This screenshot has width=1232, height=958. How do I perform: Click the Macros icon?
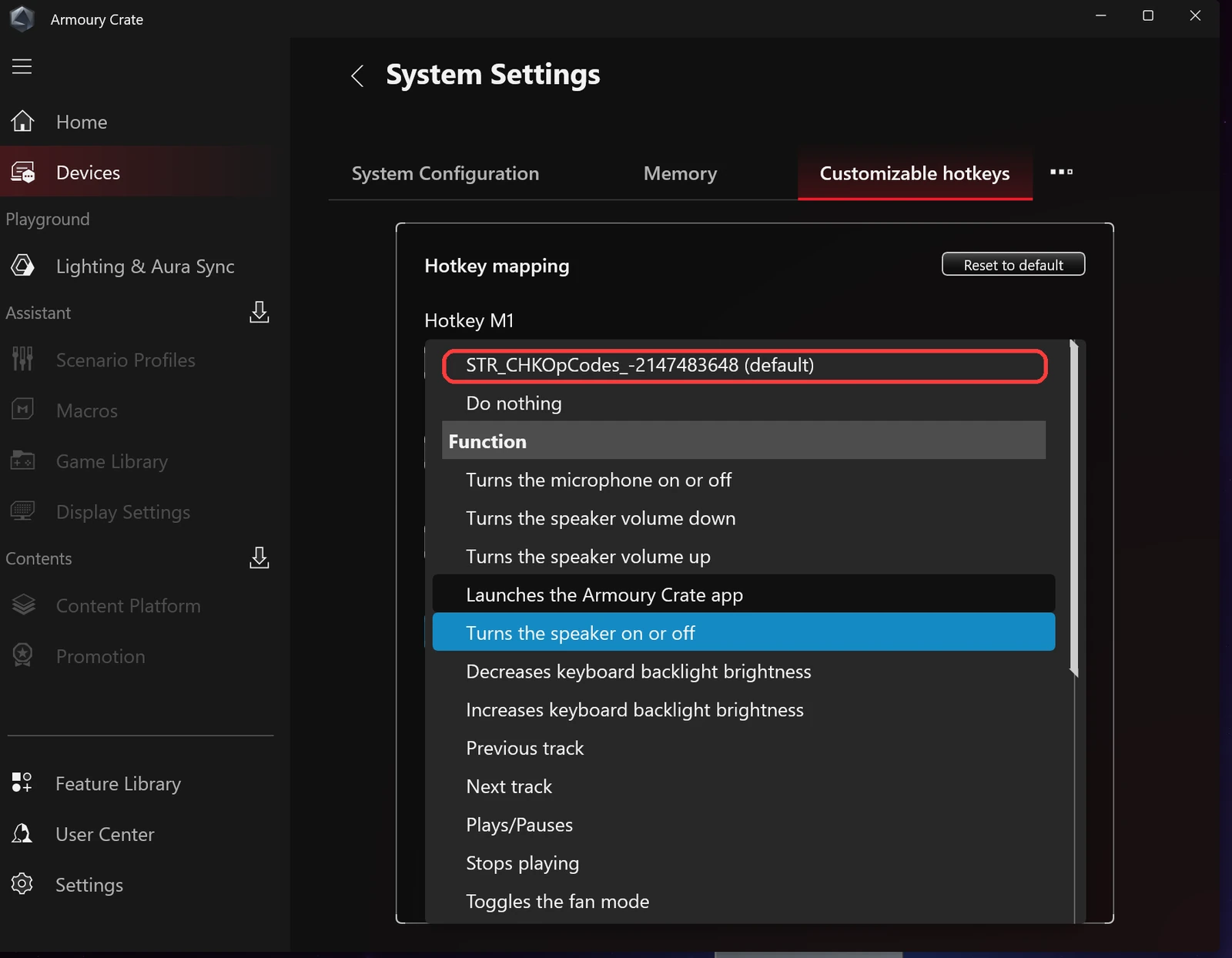[22, 410]
